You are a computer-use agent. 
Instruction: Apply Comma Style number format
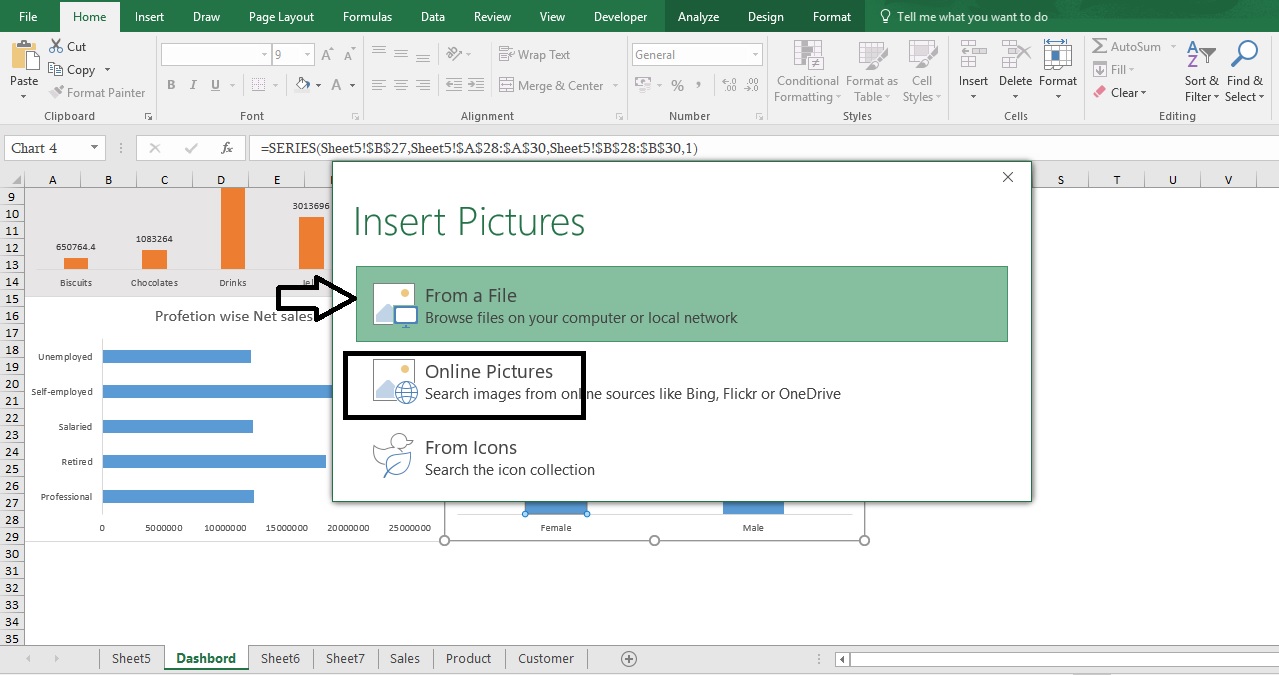tap(699, 86)
